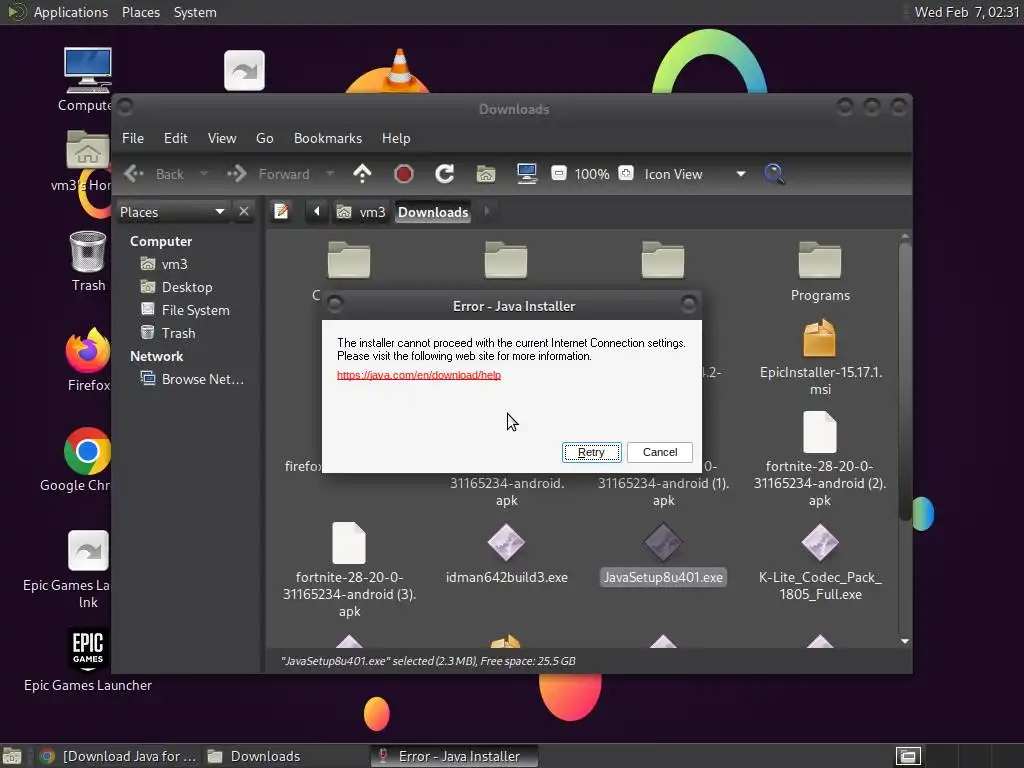Open the Home folder toolbar icon
The image size is (1024, 768).
pyautogui.click(x=485, y=174)
